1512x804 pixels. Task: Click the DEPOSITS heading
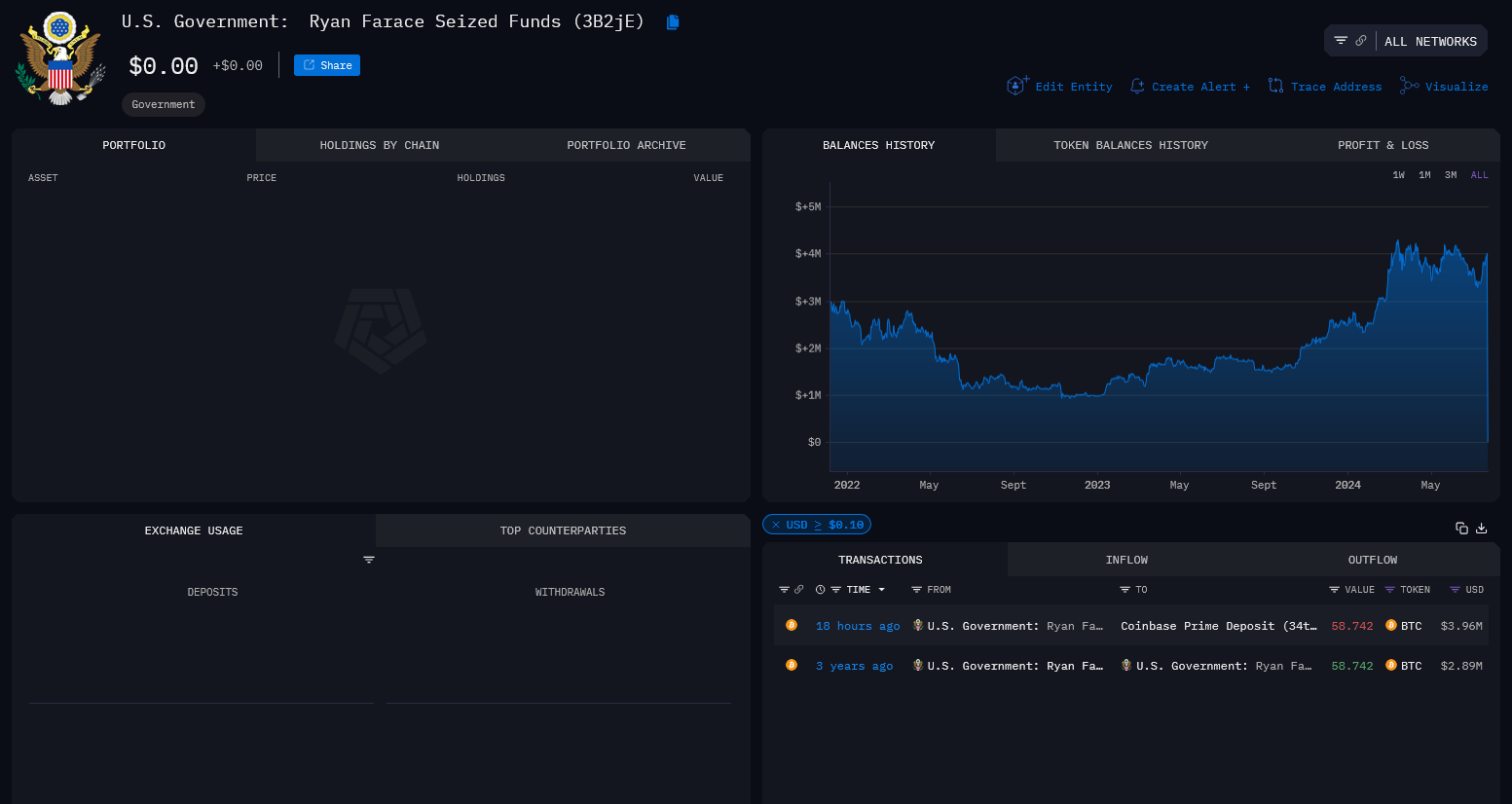click(212, 592)
